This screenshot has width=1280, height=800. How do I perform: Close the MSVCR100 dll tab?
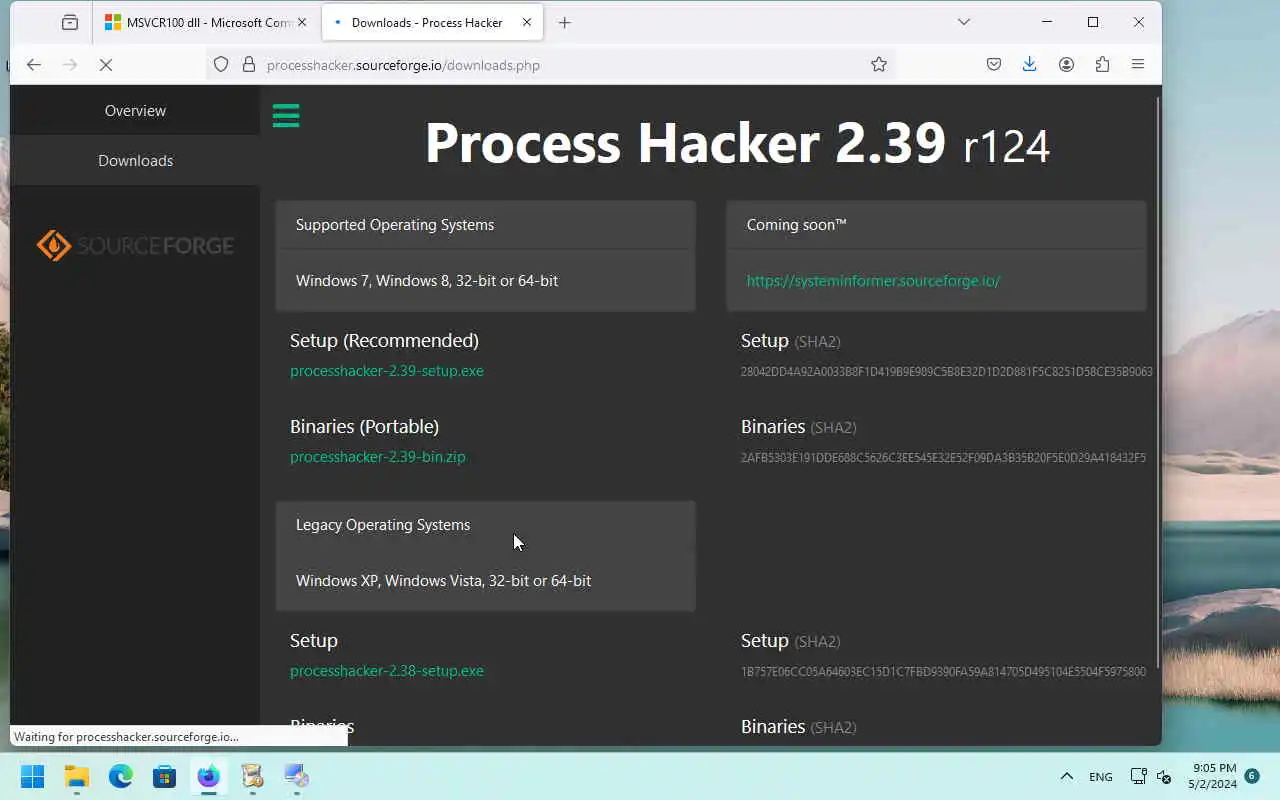[302, 22]
